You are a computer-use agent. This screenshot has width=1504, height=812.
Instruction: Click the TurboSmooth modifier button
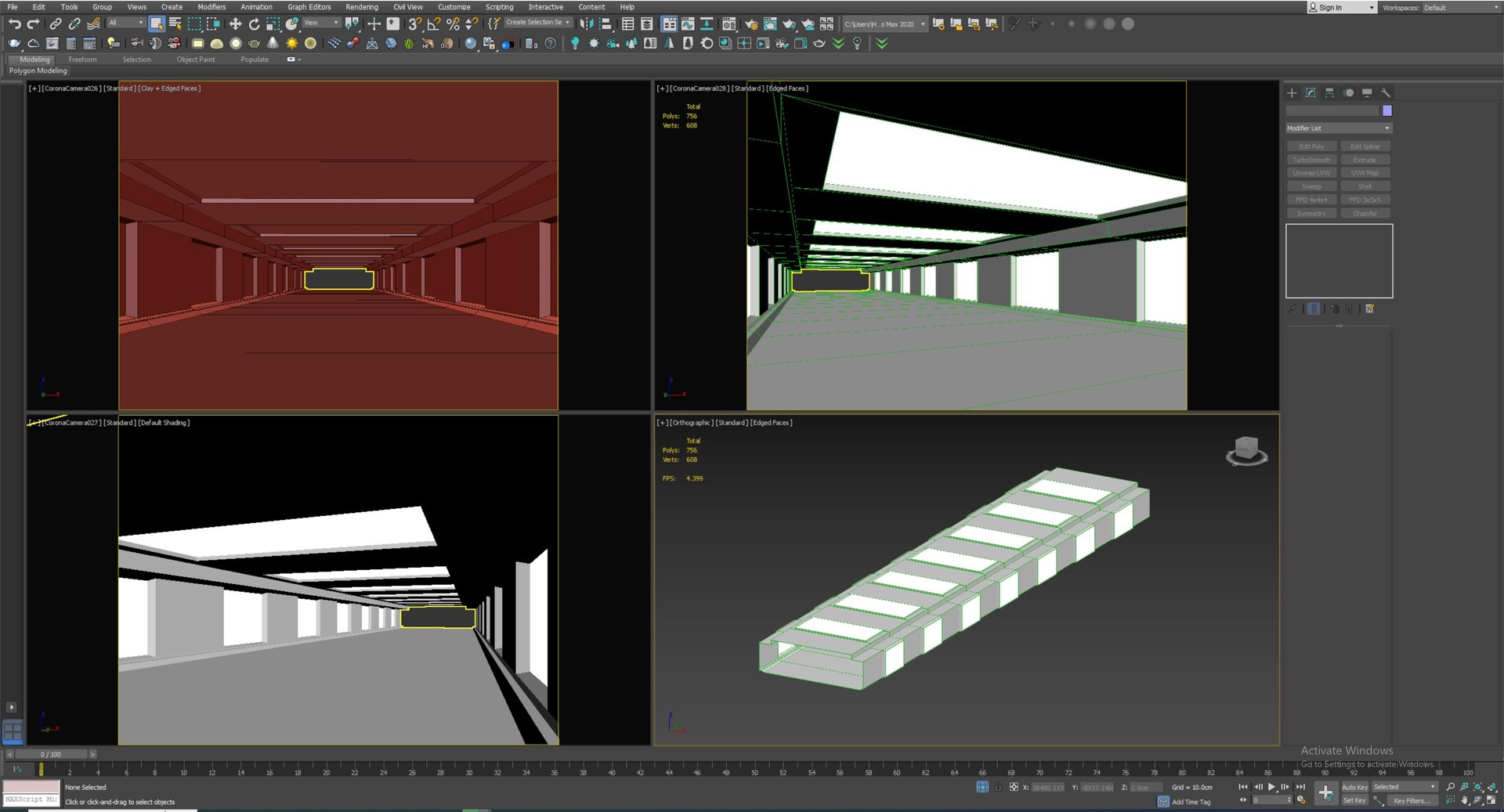click(1312, 160)
